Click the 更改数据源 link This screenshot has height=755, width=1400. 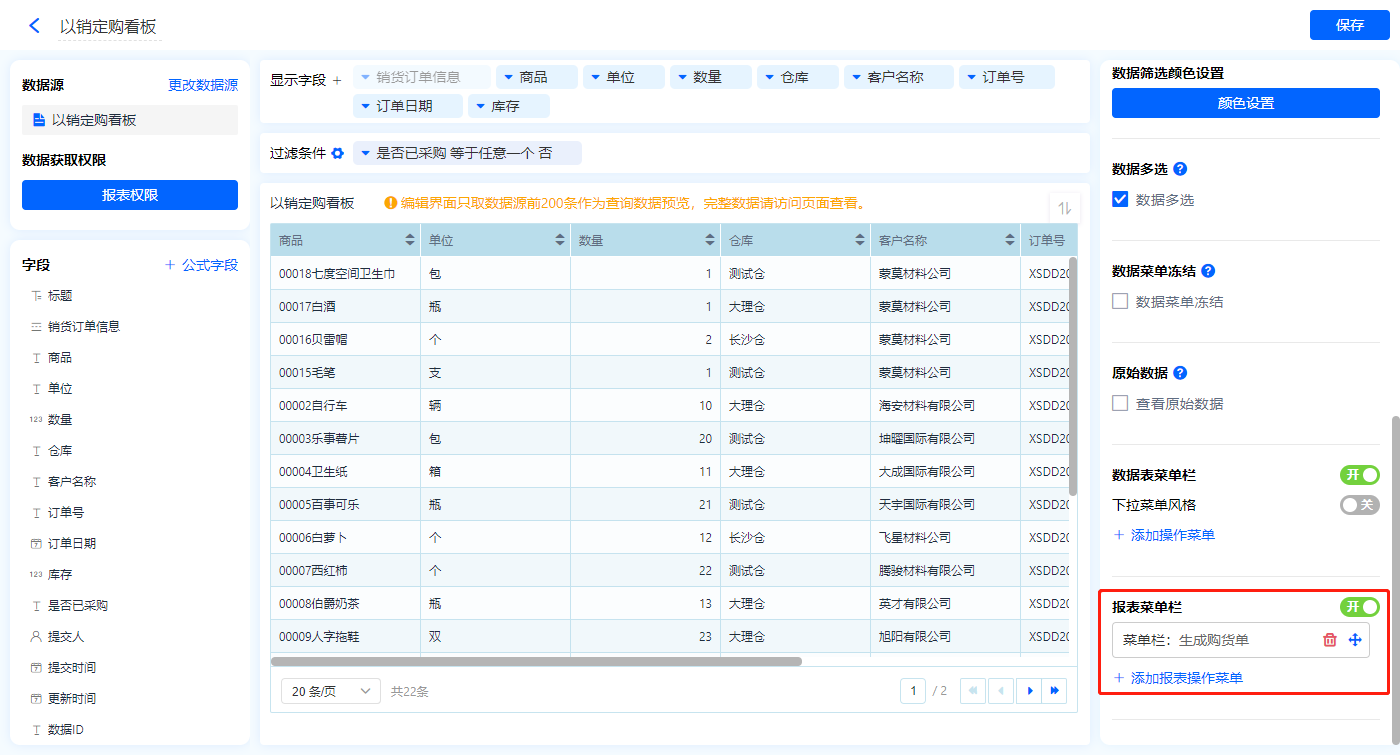202,86
